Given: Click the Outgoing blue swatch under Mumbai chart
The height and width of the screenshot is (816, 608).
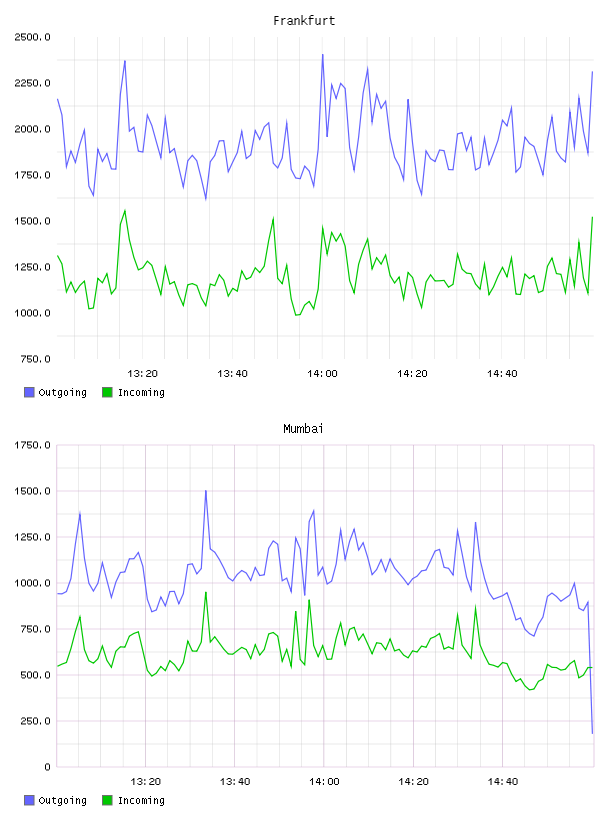Looking at the screenshot, I should (29, 800).
